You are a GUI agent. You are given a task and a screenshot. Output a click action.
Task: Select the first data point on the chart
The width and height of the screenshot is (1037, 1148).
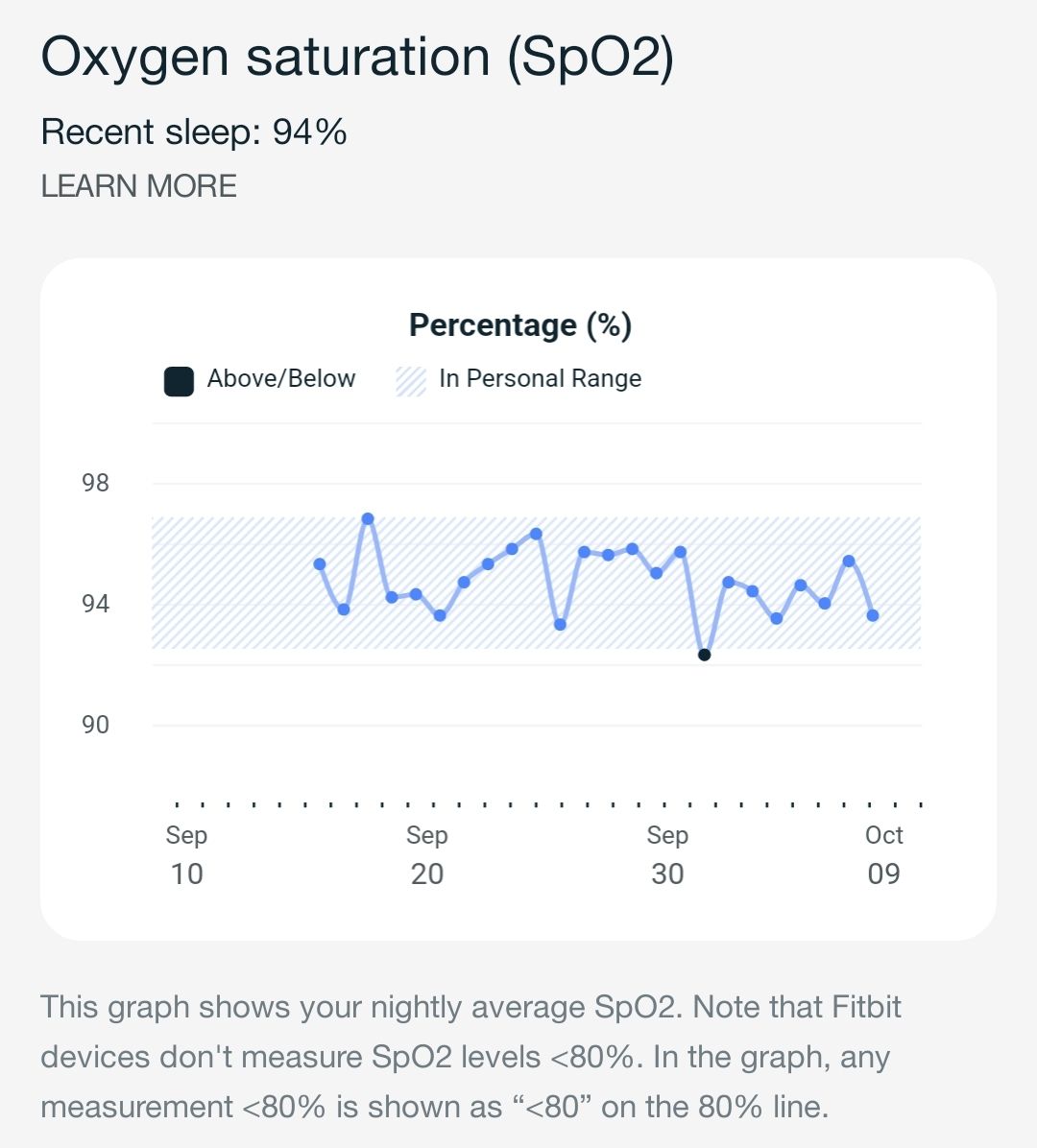tap(319, 562)
